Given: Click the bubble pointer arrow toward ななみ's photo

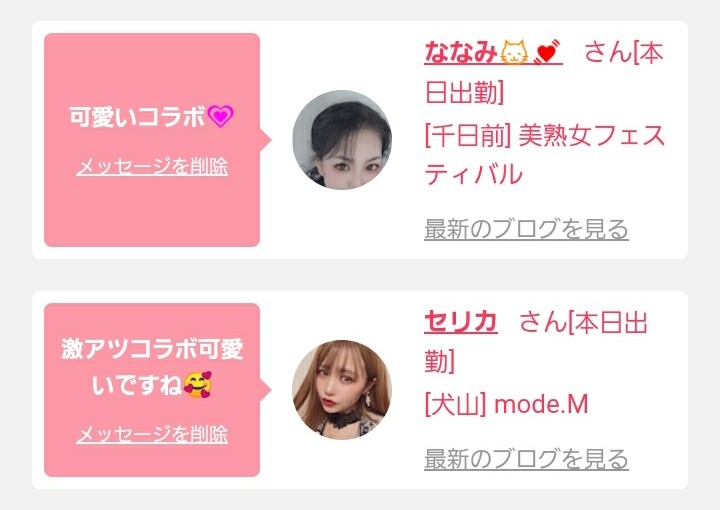Looking at the screenshot, I should (265, 140).
